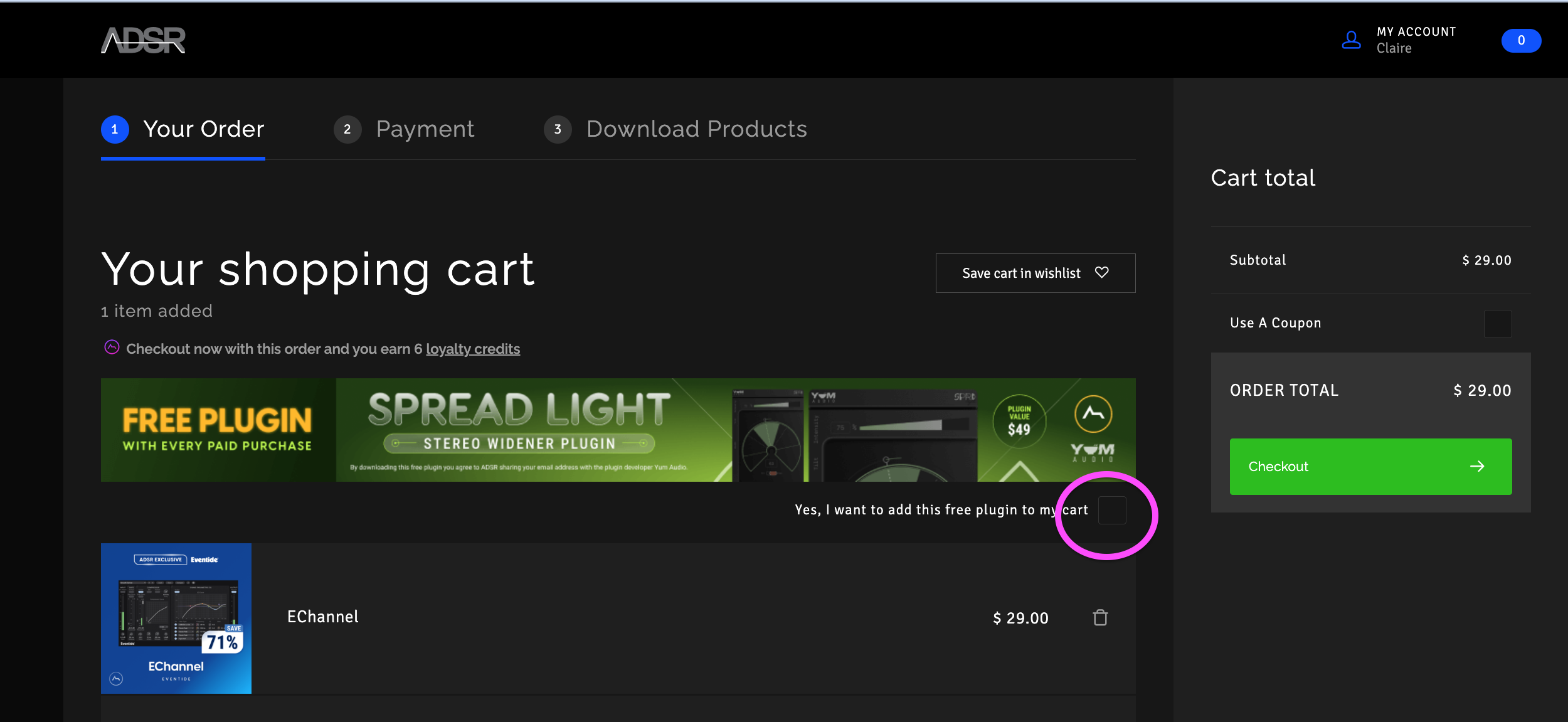
Task: Click the step 3 number circle
Action: coord(558,129)
